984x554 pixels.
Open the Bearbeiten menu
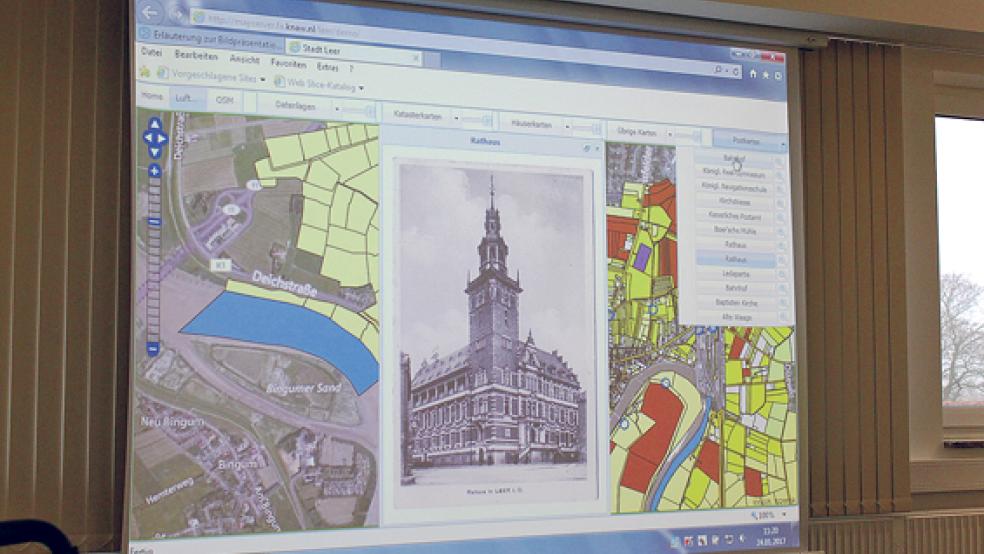pos(196,55)
